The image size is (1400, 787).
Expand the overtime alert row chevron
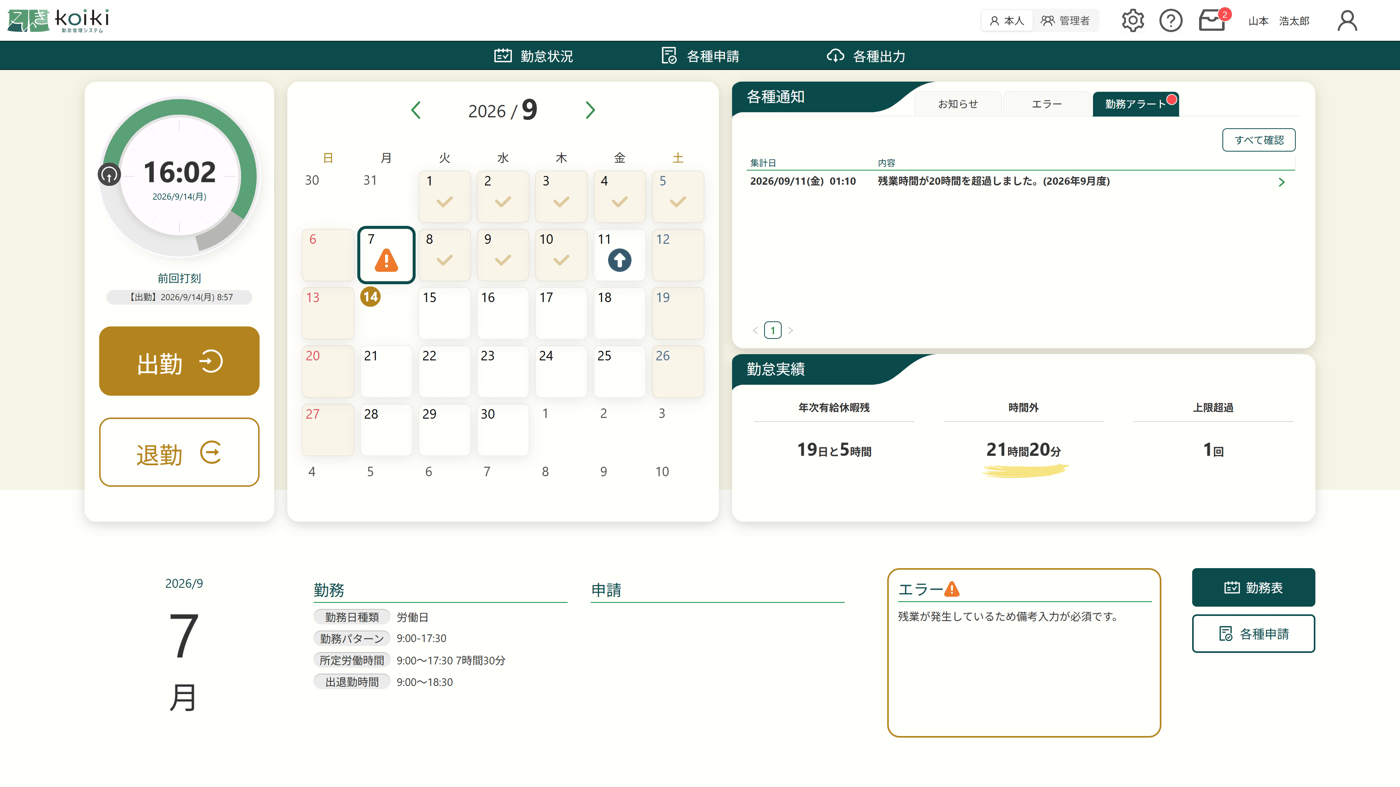(x=1282, y=182)
